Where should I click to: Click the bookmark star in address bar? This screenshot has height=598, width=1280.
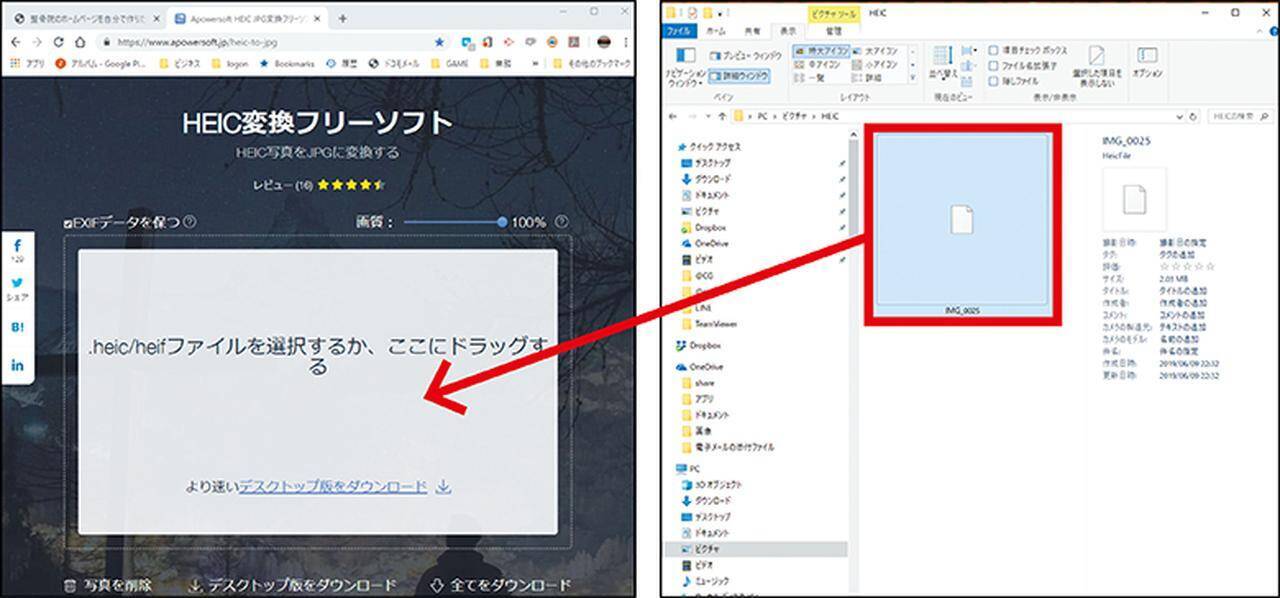[x=439, y=43]
